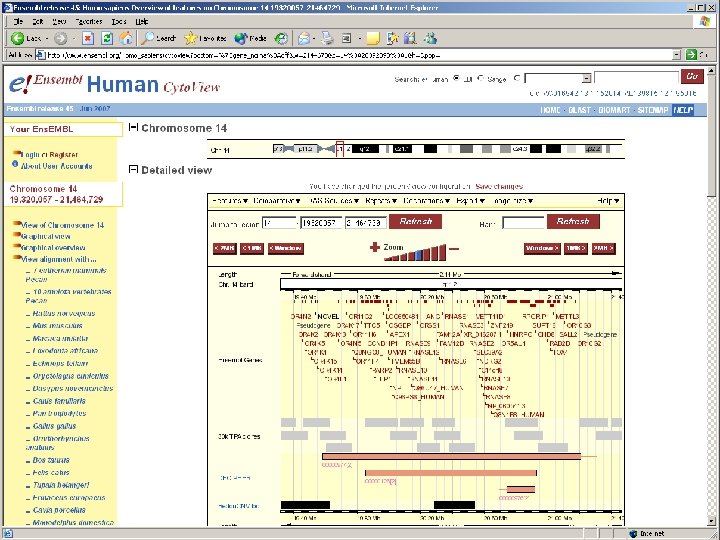Open the address bar dropdown arrow
Viewport: 720px width, 540px height.
pos(676,55)
